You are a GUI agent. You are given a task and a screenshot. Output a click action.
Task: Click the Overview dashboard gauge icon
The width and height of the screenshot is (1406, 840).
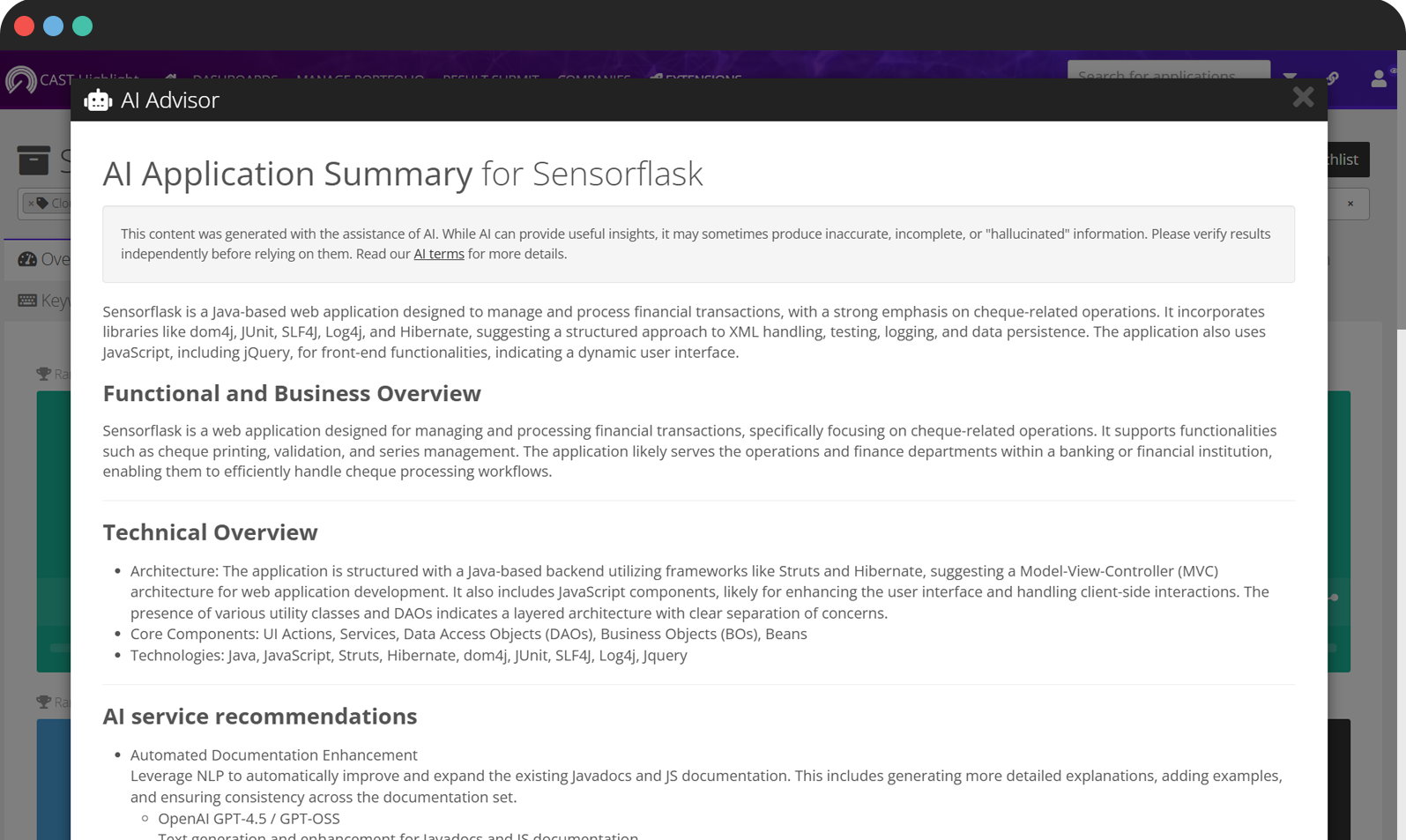pyautogui.click(x=27, y=259)
